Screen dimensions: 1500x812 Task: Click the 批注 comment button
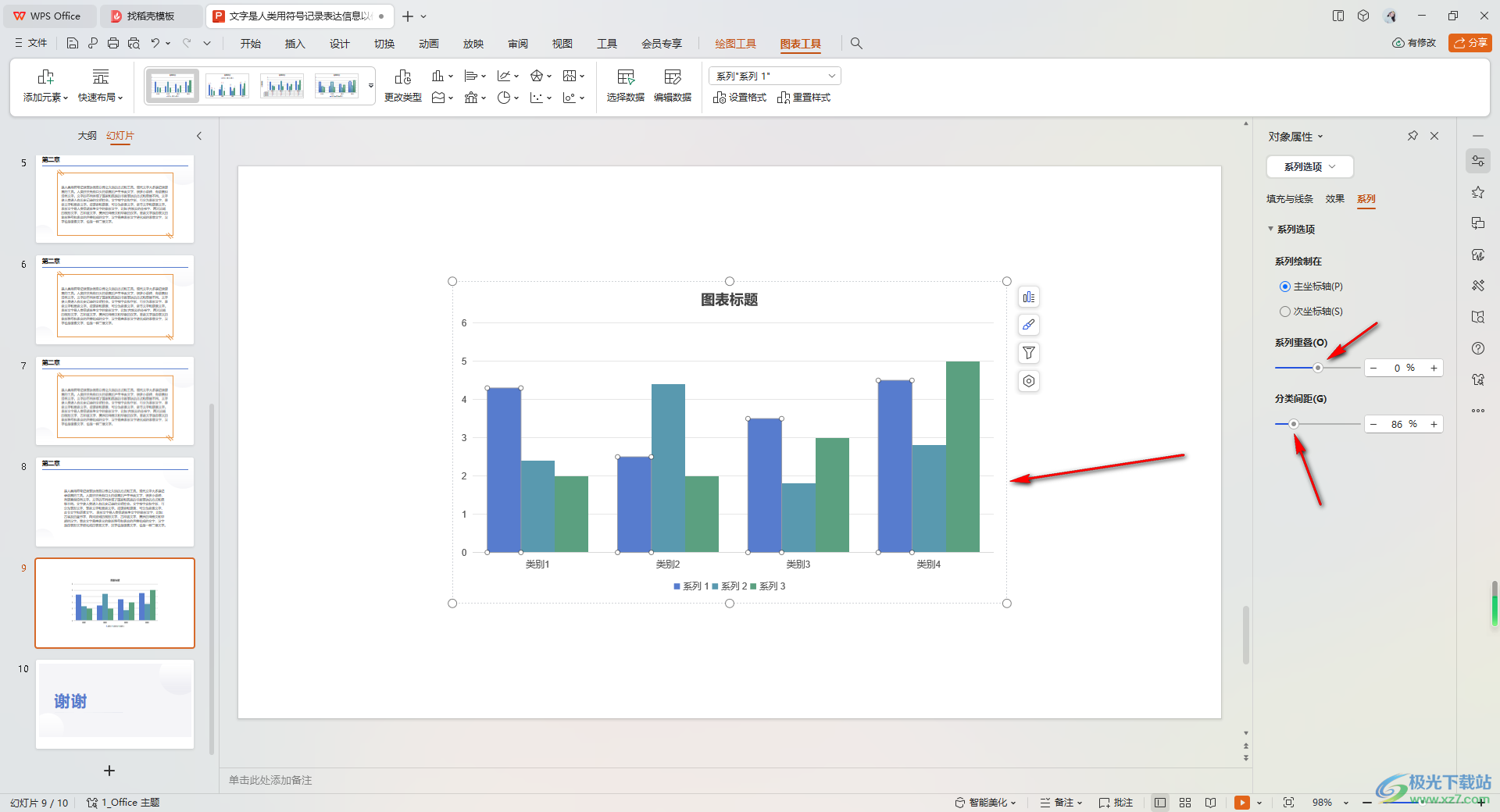pos(1116,803)
